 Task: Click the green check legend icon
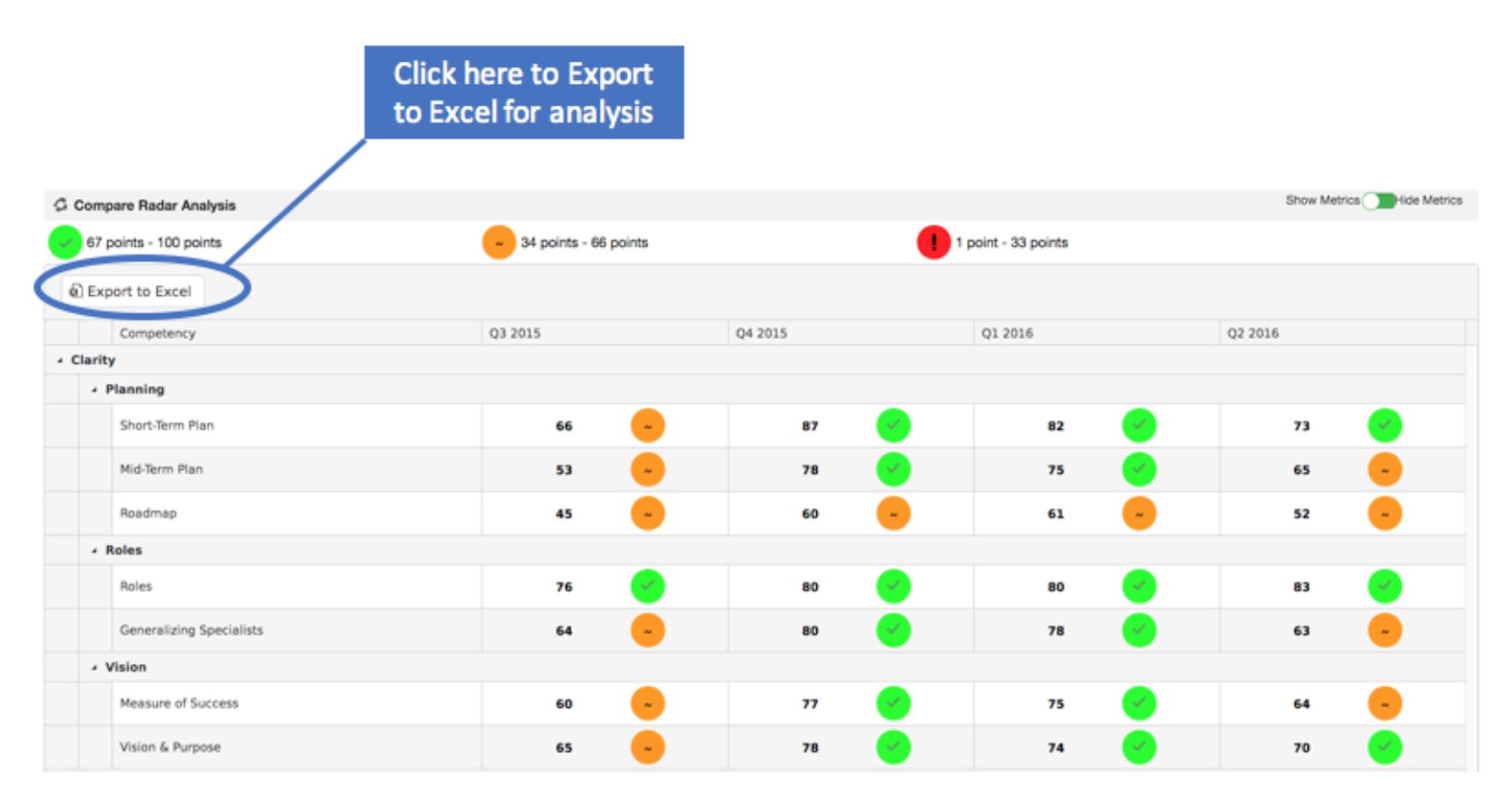pyautogui.click(x=64, y=242)
